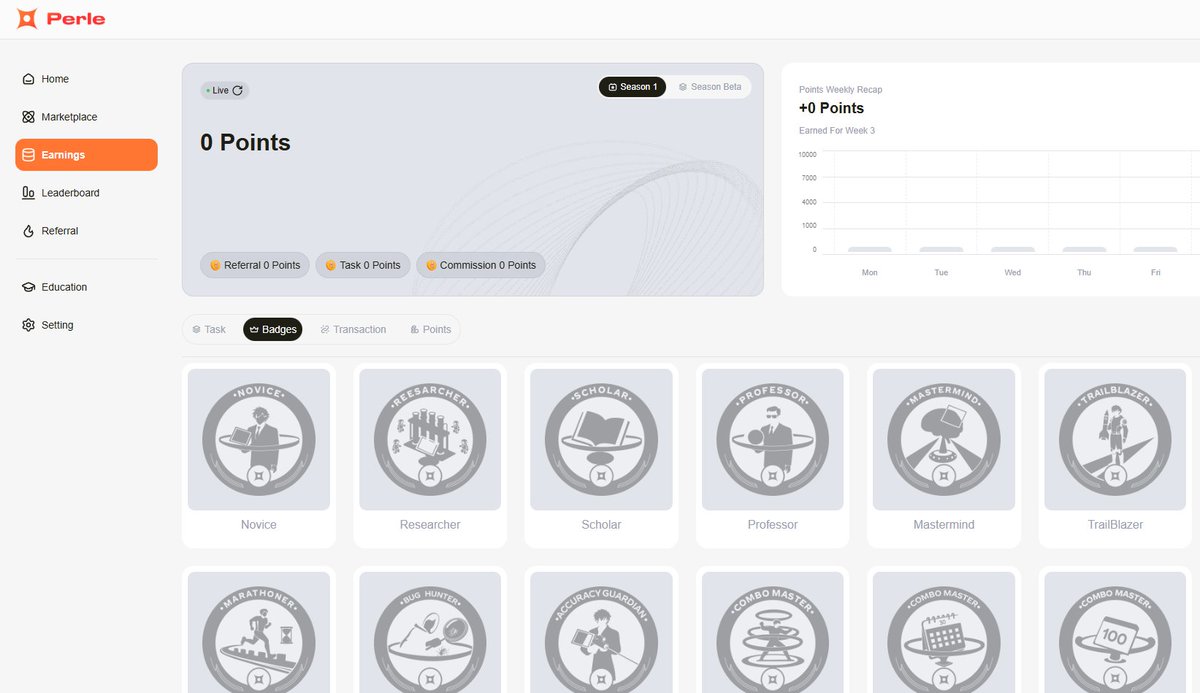Go to Home in the sidebar
This screenshot has width=1200, height=693.
(86, 79)
